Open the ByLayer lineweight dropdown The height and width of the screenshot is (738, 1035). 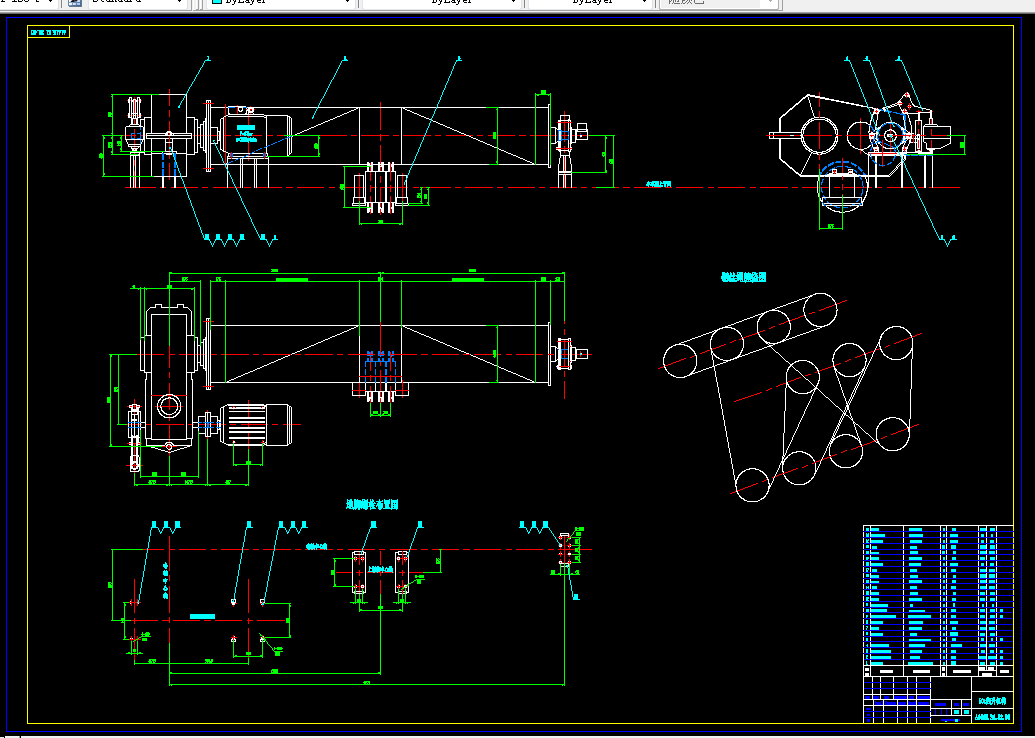click(591, 3)
